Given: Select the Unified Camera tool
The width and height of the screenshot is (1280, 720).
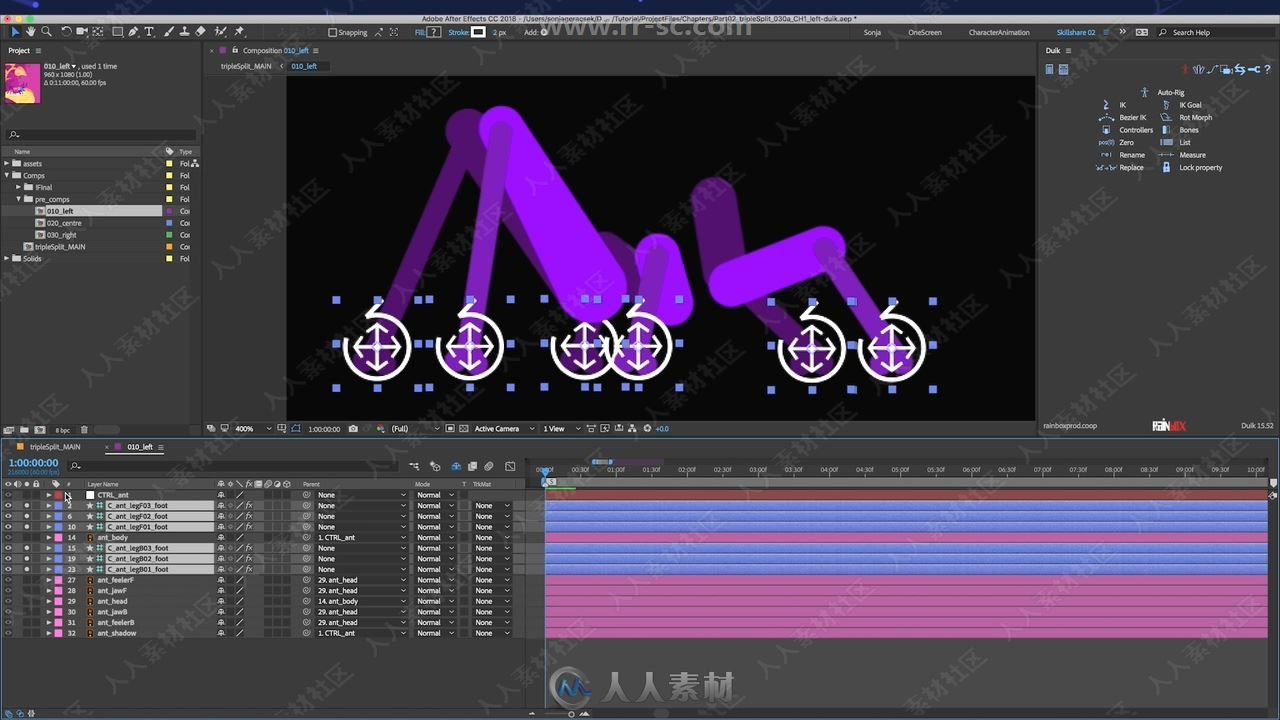Looking at the screenshot, I should [x=83, y=32].
